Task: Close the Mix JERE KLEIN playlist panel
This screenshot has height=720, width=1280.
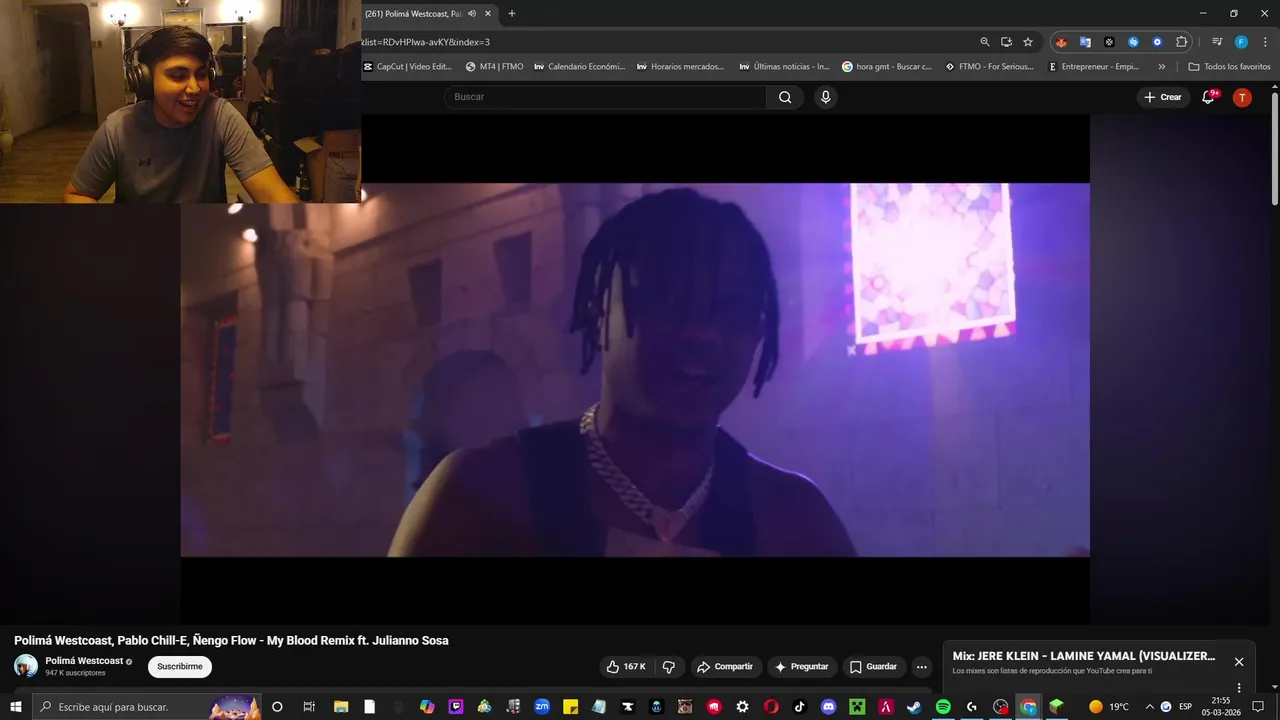Action: pos(1239,662)
